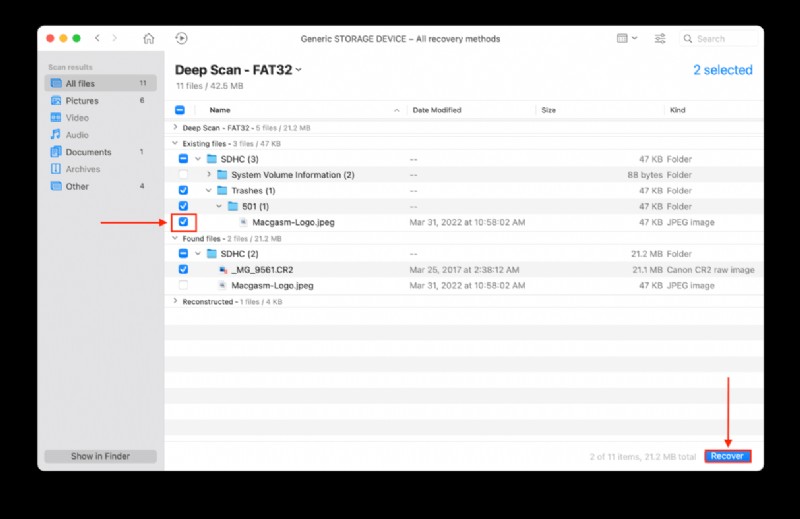This screenshot has width=800, height=519.
Task: Click the Canon CR2 raw image kind
Action: [x=710, y=269]
